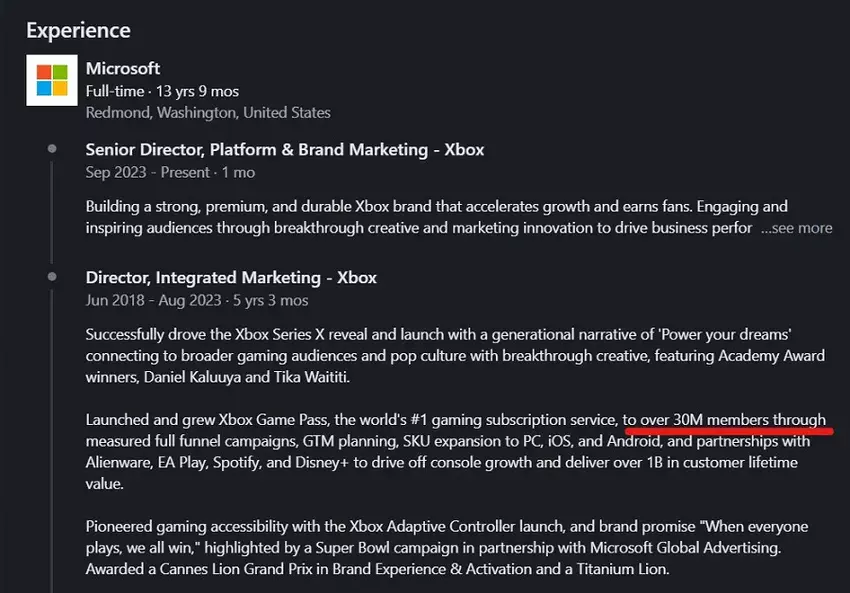The width and height of the screenshot is (850, 593).
Task: Click the timeline bullet beside Director, Integrated Marketing
Action: click(x=52, y=278)
